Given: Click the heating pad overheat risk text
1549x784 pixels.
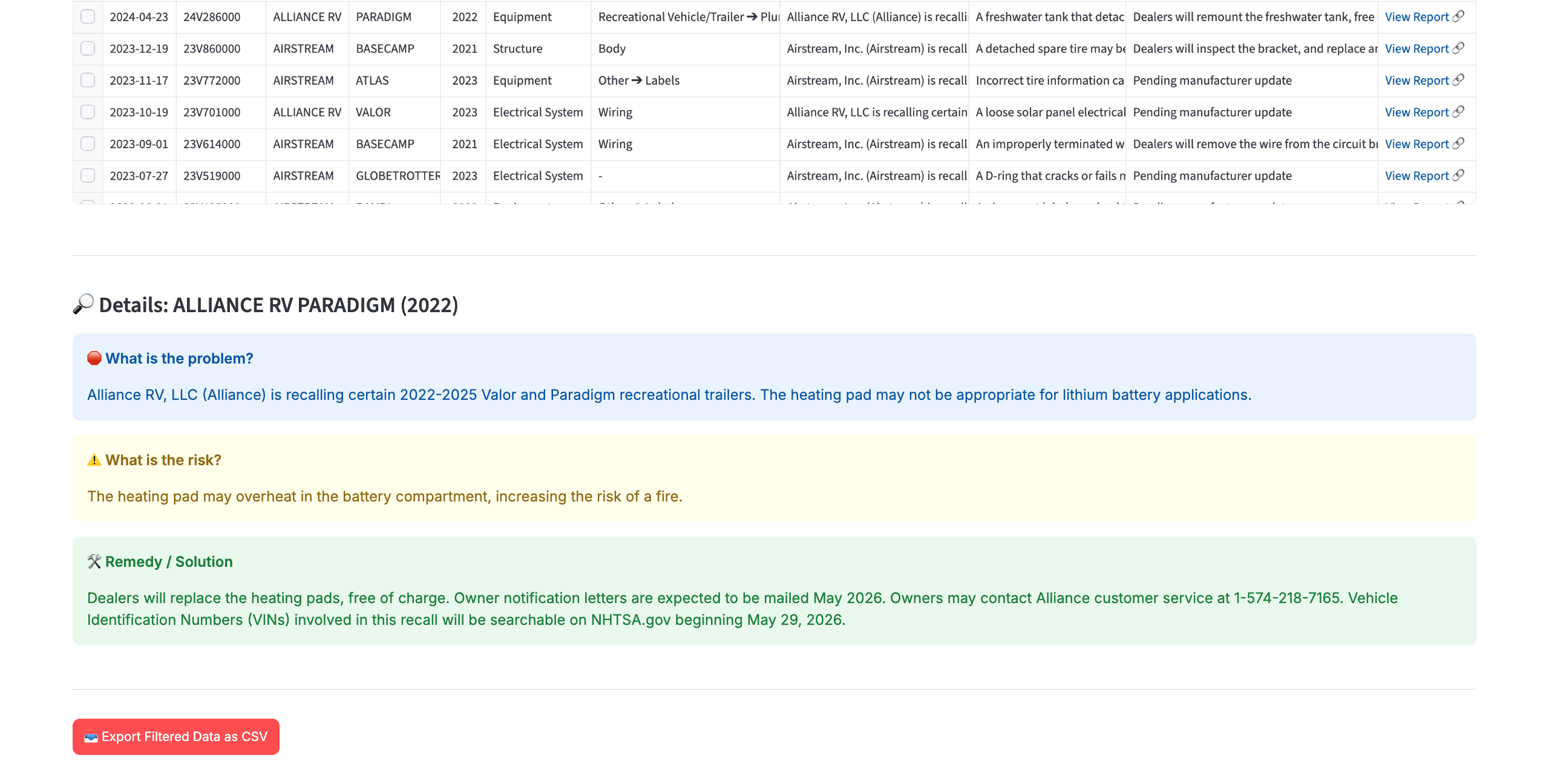Looking at the screenshot, I should 385,496.
